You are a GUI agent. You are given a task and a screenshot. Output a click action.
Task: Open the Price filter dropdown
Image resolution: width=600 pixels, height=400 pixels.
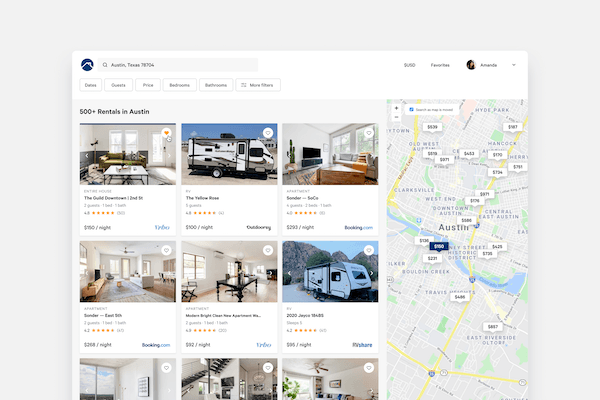point(148,86)
